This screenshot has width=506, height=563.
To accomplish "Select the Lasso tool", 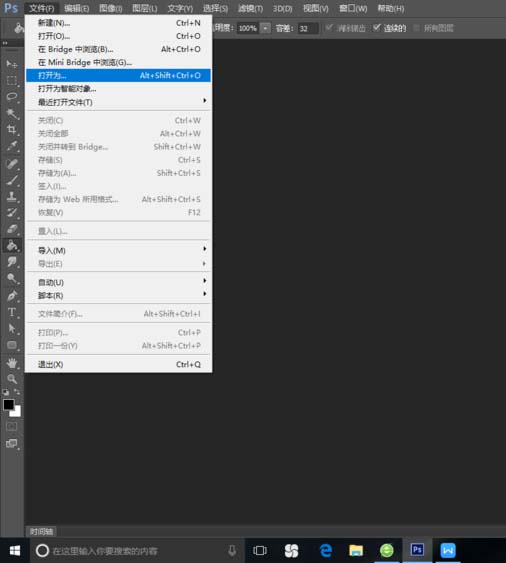I will (12, 97).
